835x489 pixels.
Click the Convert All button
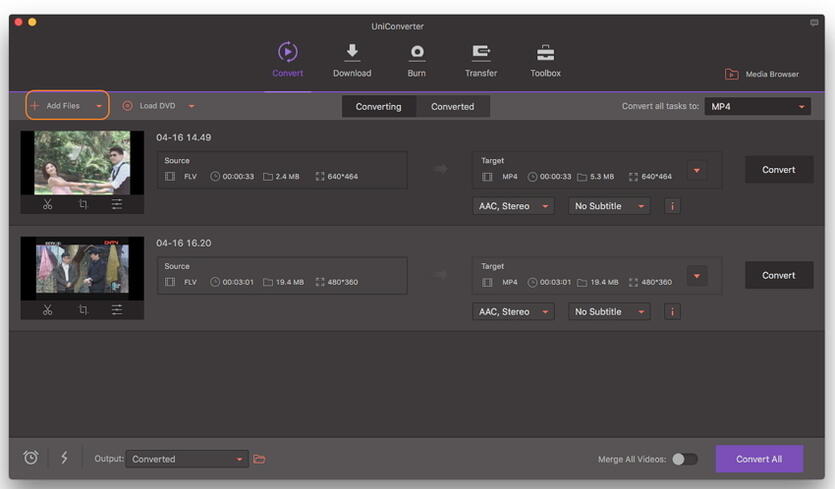[x=759, y=459]
